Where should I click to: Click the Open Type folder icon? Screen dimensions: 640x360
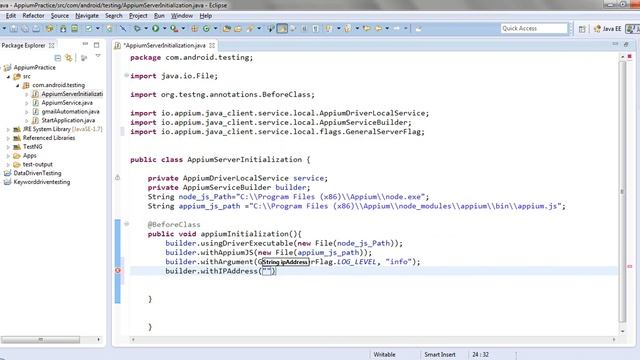pyautogui.click(x=227, y=29)
